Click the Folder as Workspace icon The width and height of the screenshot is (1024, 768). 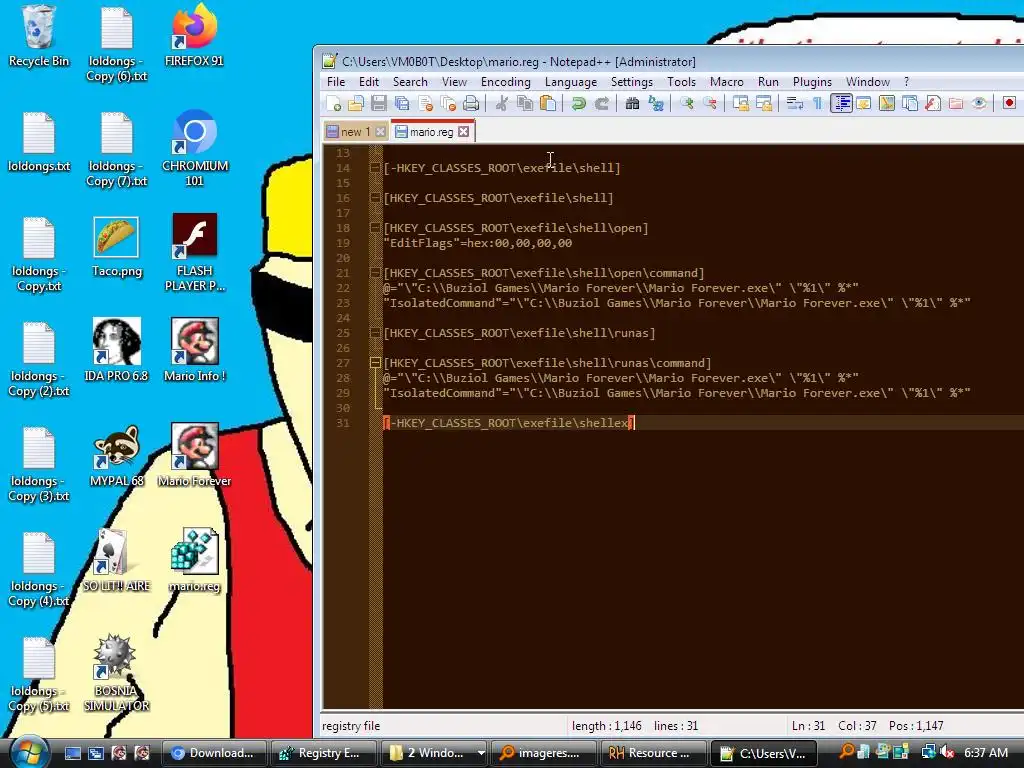(x=956, y=103)
